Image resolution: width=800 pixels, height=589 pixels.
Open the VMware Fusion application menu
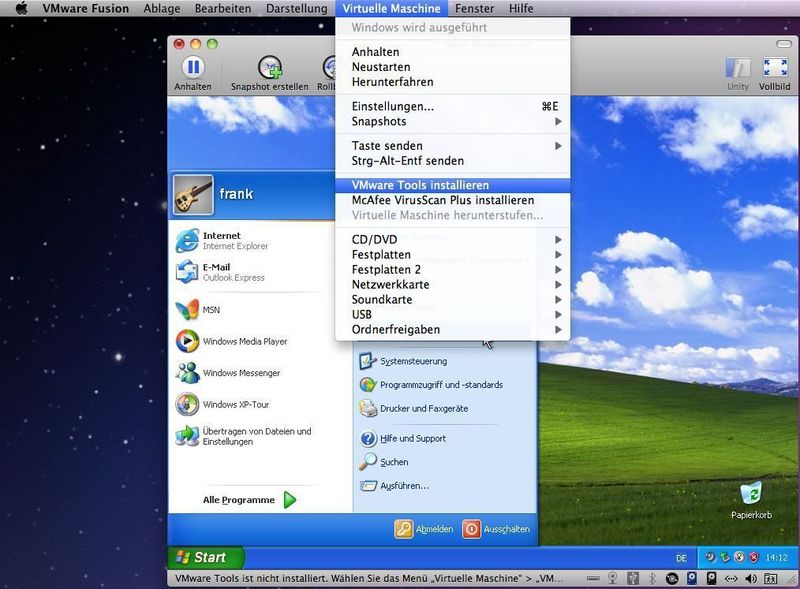tap(86, 9)
